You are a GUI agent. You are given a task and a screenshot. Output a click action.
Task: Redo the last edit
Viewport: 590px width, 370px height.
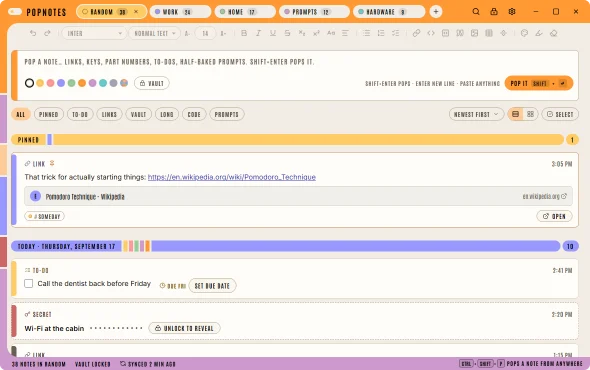[47, 33]
